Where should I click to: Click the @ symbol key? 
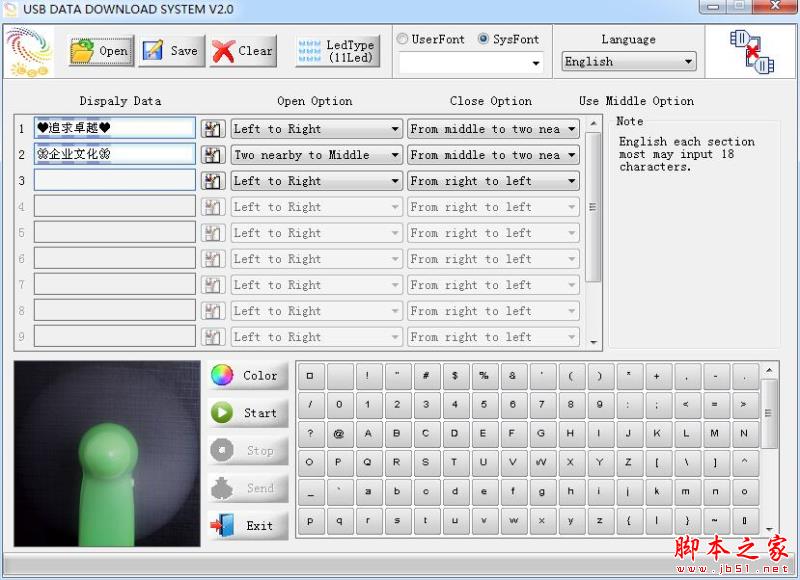[x=339, y=434]
